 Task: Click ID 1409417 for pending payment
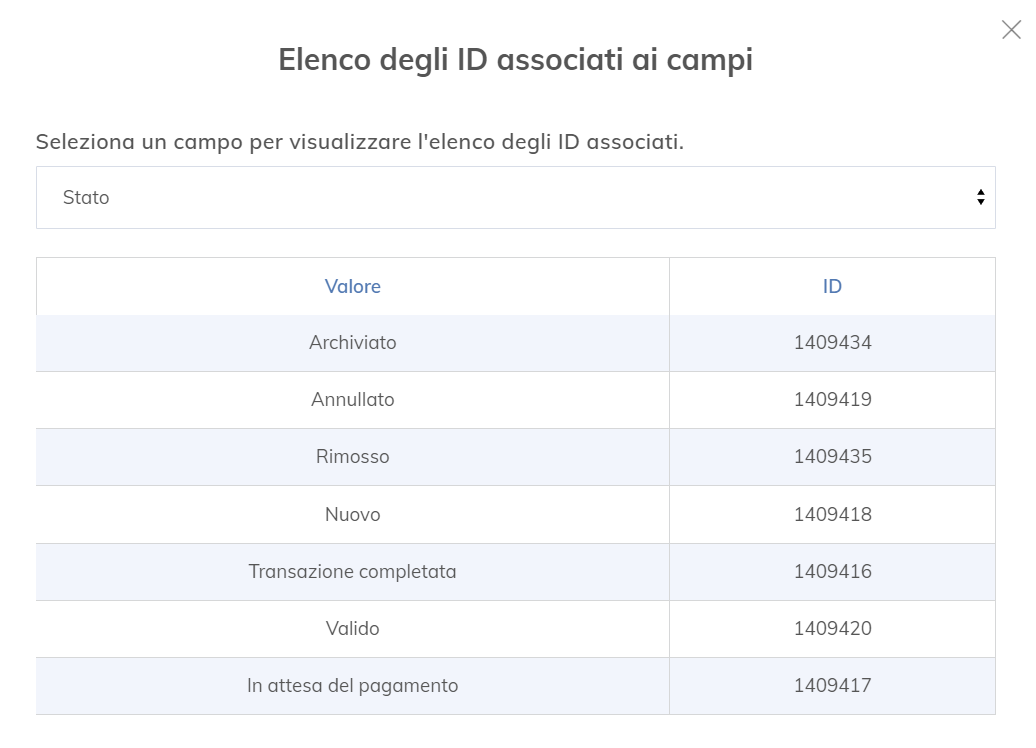click(x=832, y=685)
